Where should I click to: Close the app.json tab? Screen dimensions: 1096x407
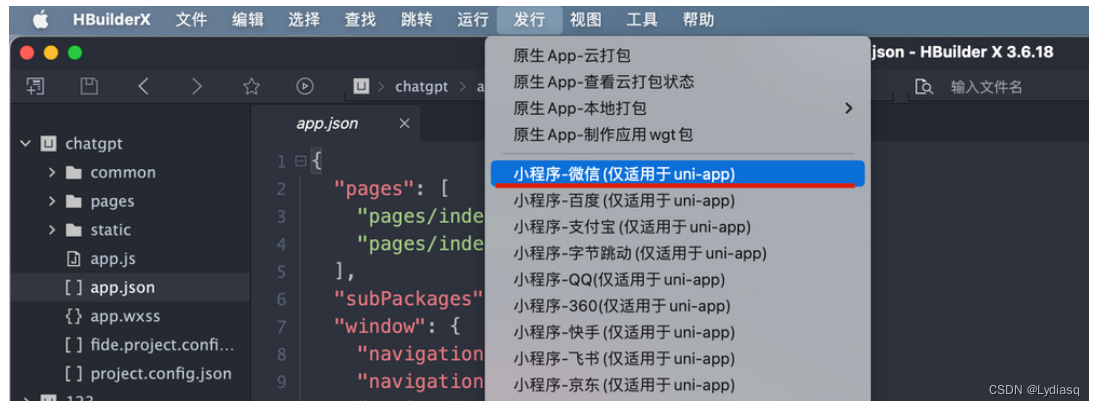click(404, 124)
